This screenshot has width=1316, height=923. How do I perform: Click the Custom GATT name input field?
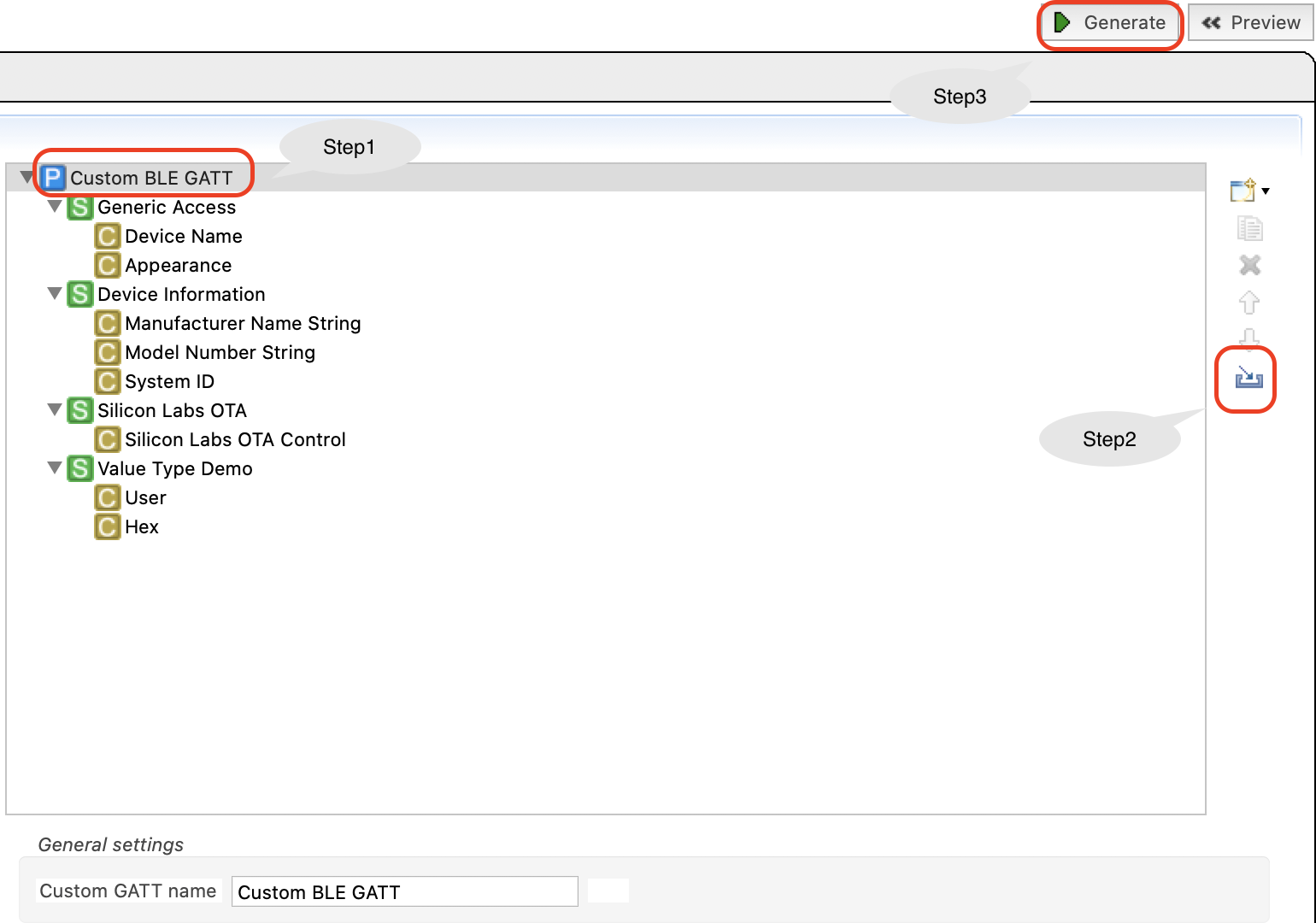pyautogui.click(x=404, y=891)
